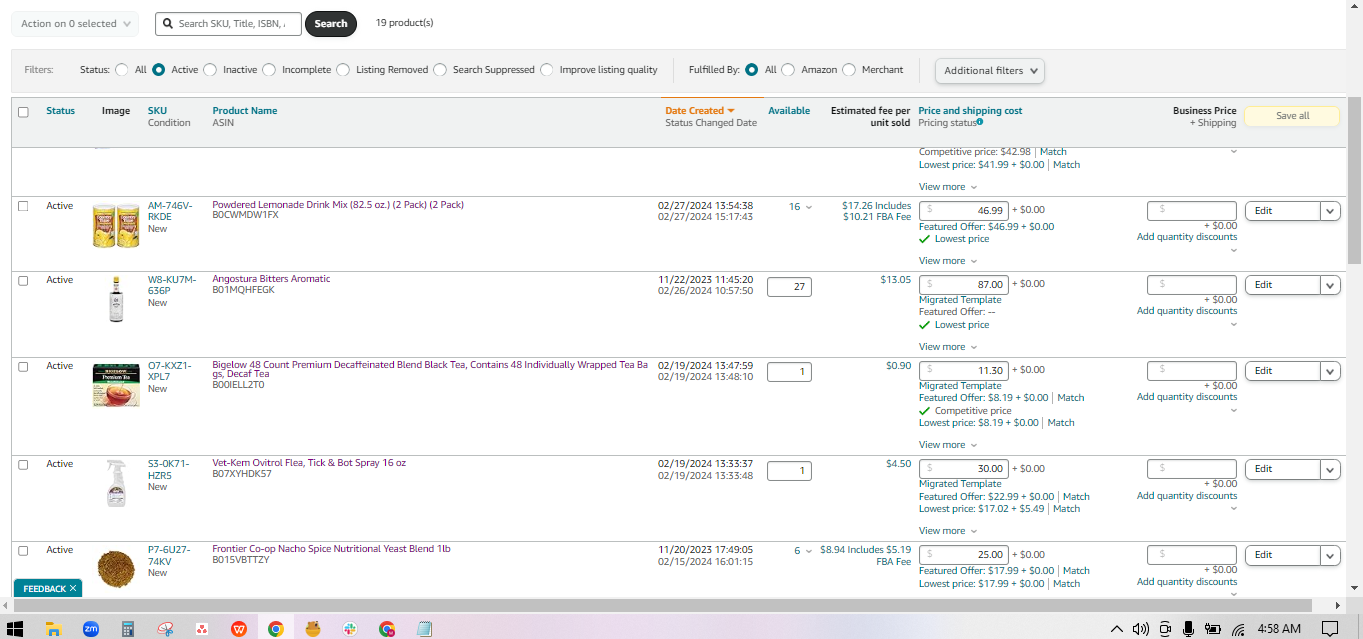
Task: Click the Save all button
Action: (1292, 116)
